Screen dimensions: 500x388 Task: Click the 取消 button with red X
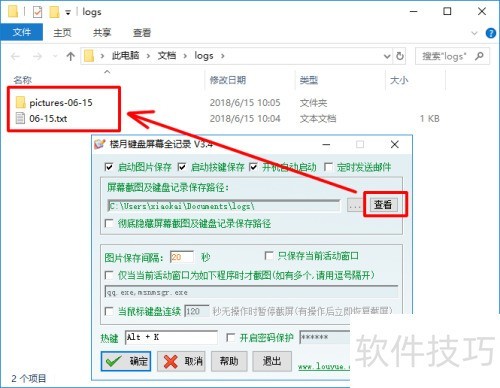click(181, 361)
